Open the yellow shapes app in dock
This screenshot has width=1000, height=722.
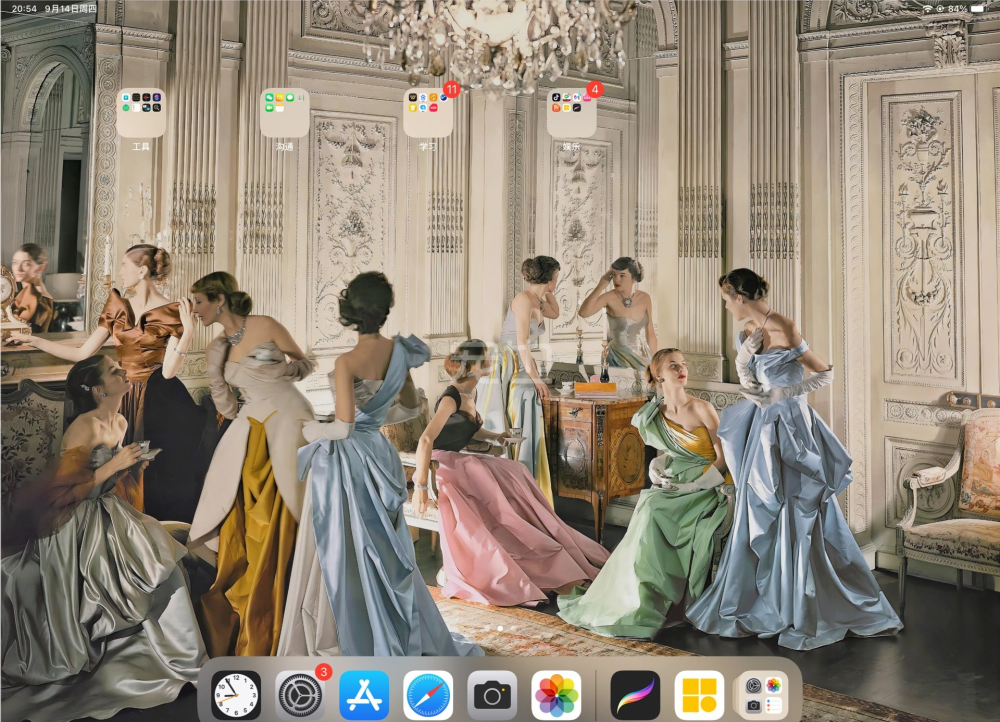coord(699,695)
